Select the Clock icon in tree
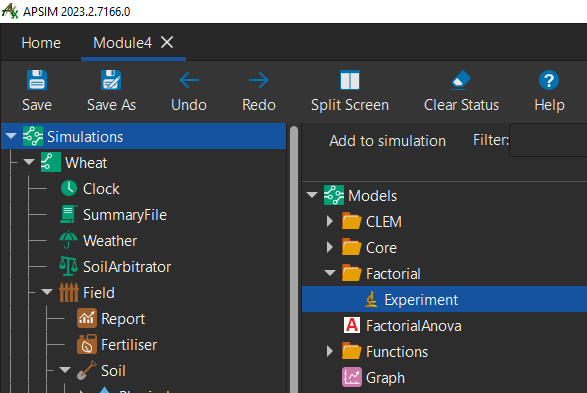The height and width of the screenshot is (393, 587). point(69,188)
